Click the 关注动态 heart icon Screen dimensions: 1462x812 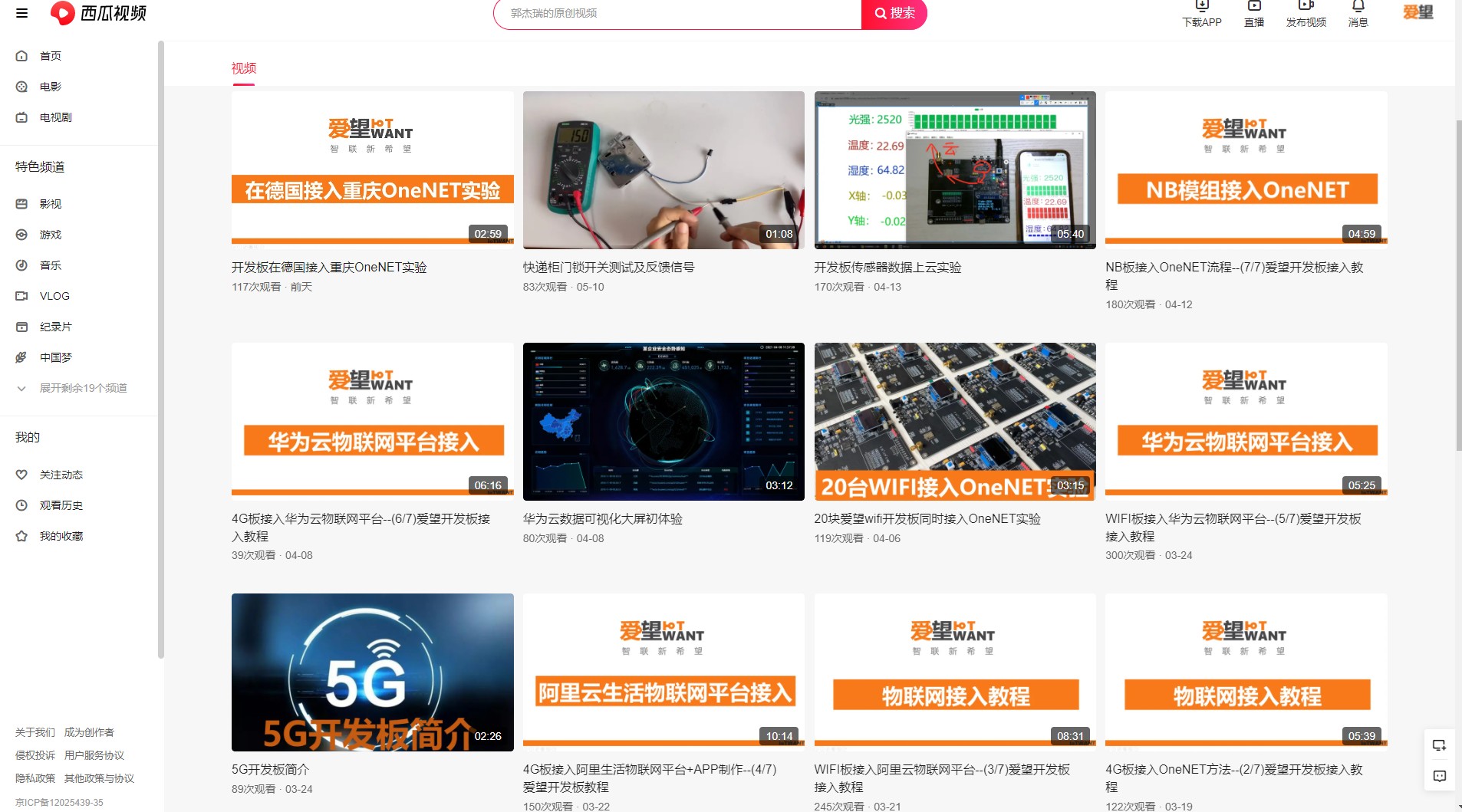click(21, 475)
